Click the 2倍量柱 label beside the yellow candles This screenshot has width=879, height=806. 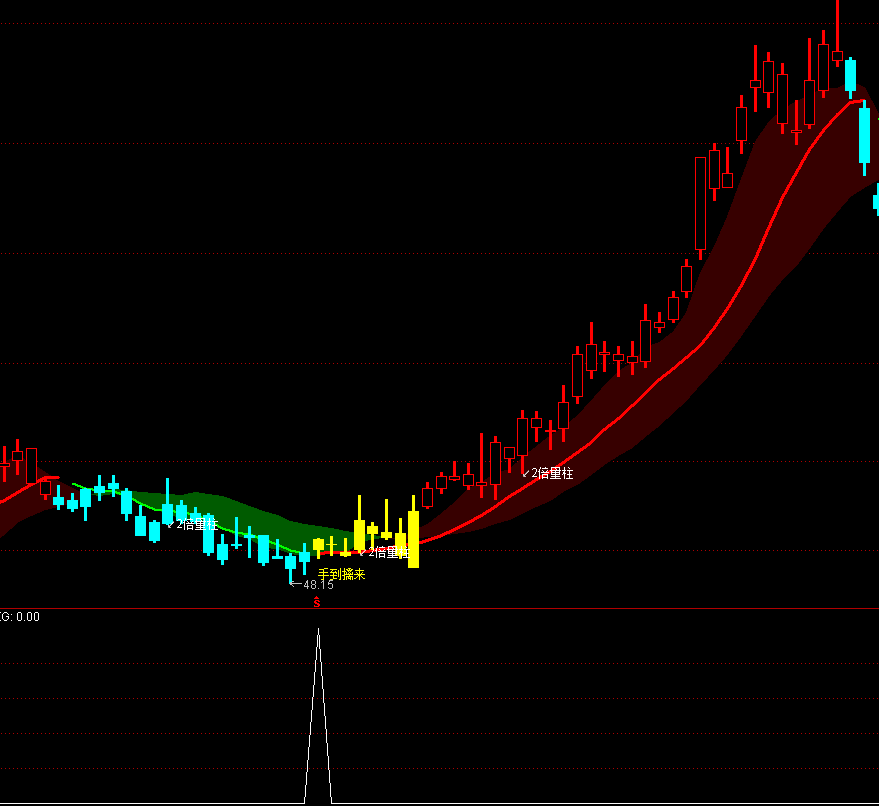pos(388,552)
